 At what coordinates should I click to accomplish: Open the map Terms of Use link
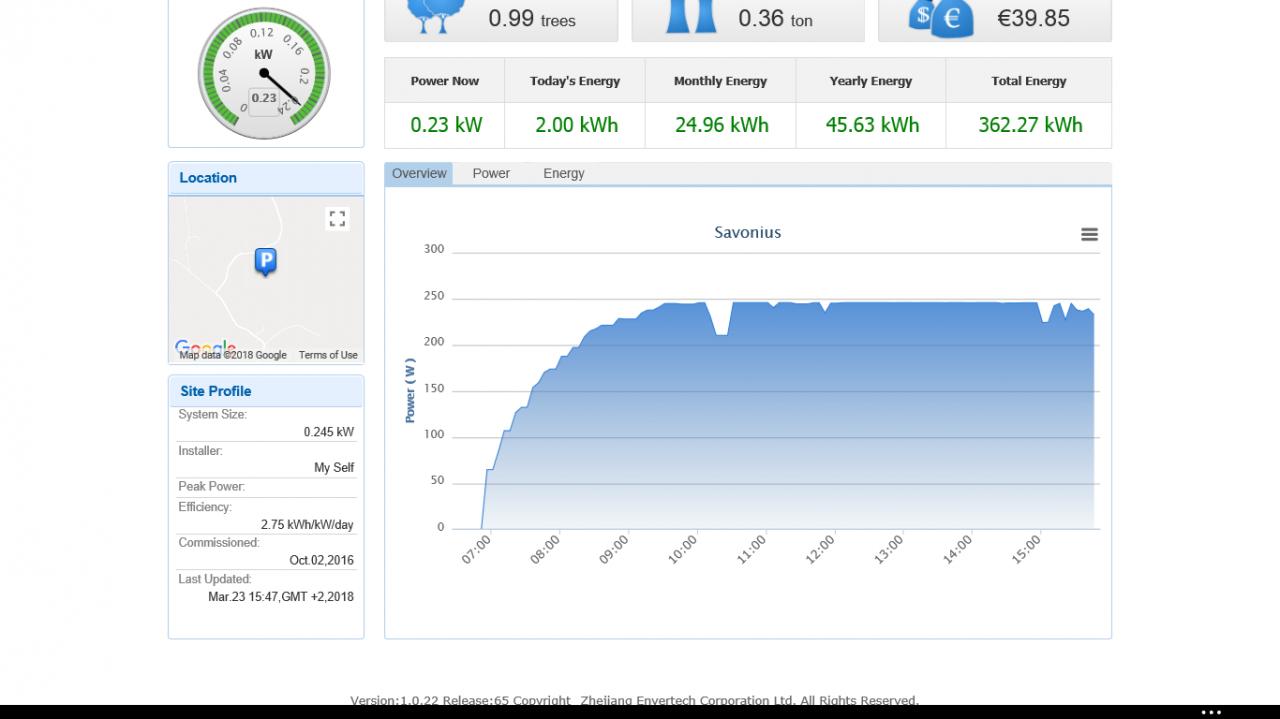[x=328, y=355]
